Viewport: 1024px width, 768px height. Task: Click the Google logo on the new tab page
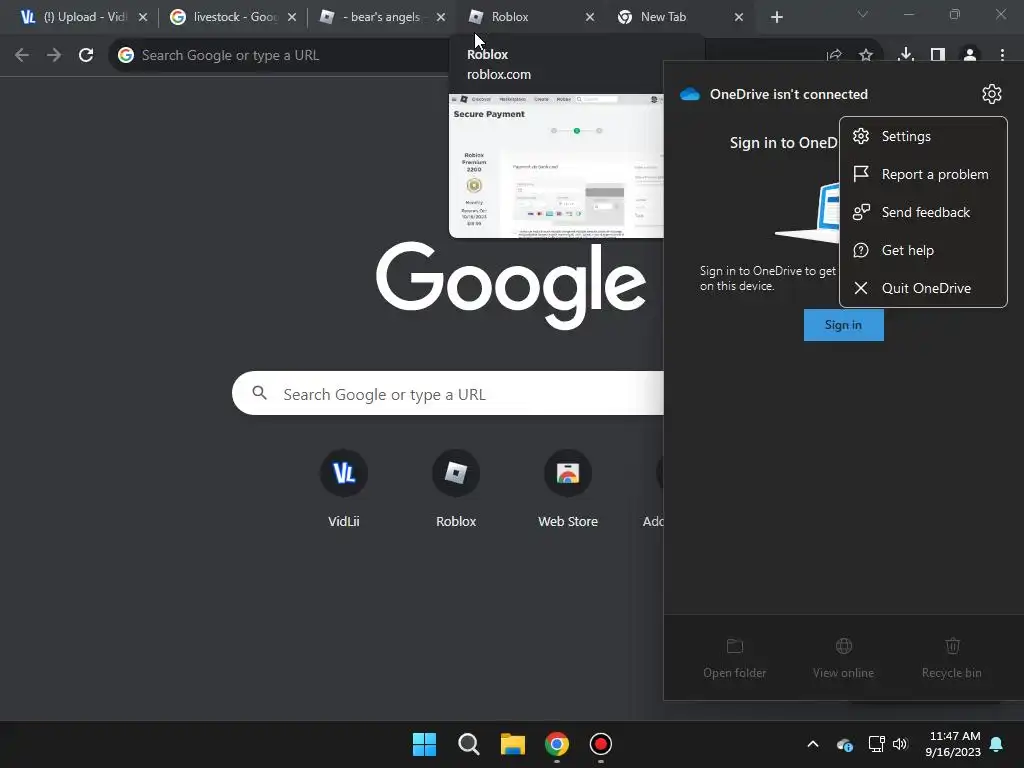pyautogui.click(x=510, y=285)
